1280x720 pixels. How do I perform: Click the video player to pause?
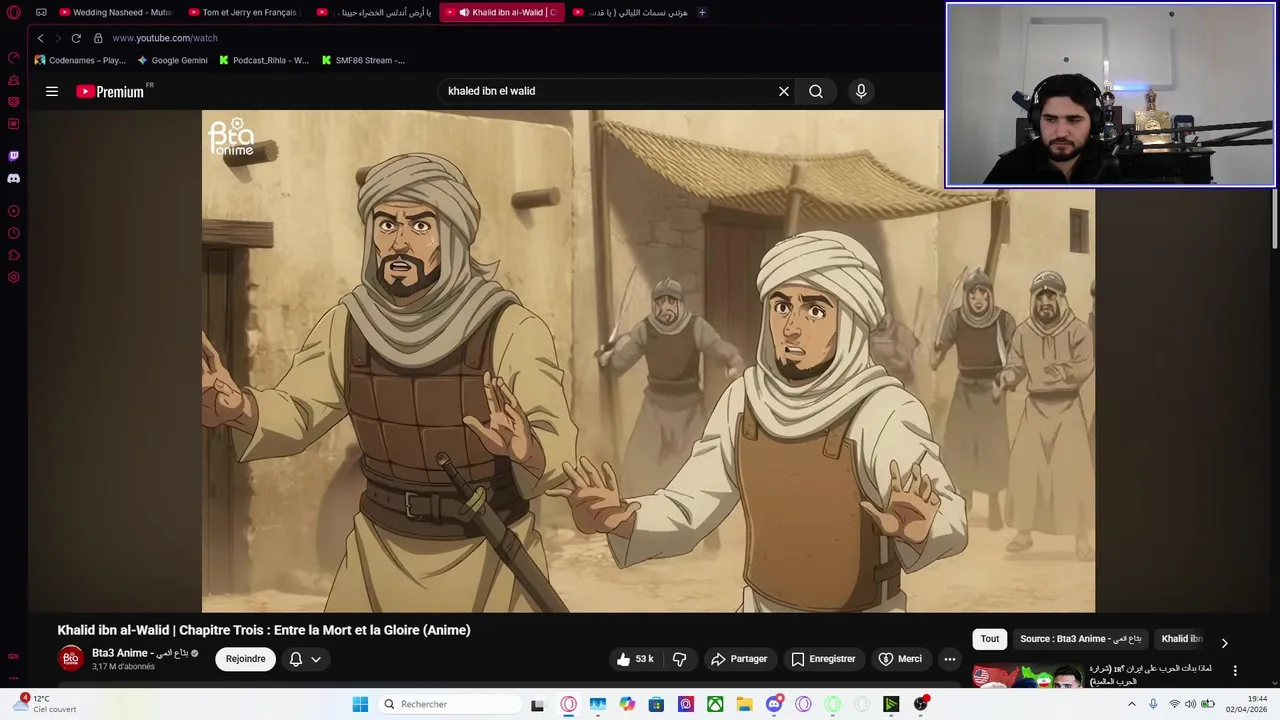tap(648, 361)
